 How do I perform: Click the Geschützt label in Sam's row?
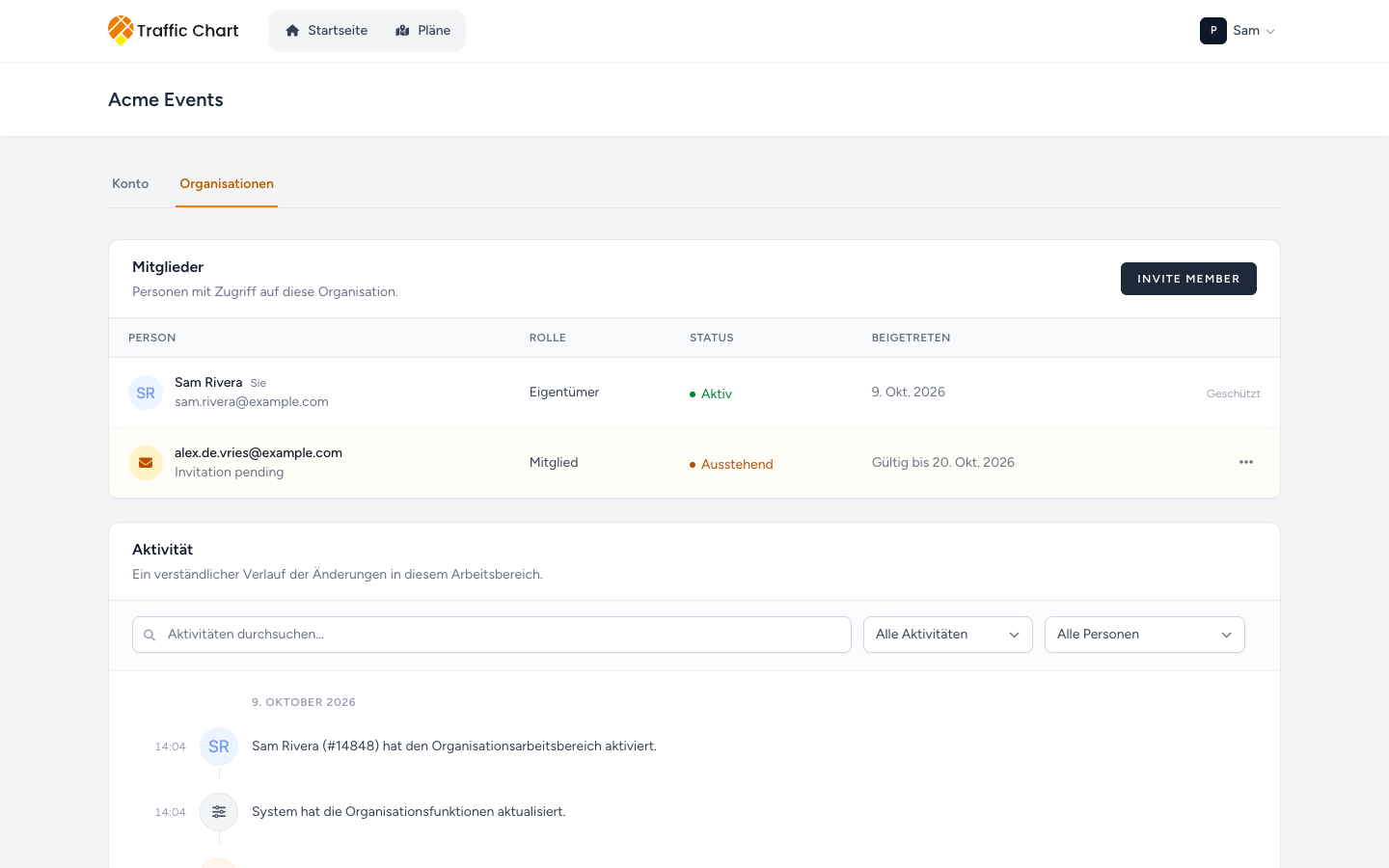point(1234,393)
